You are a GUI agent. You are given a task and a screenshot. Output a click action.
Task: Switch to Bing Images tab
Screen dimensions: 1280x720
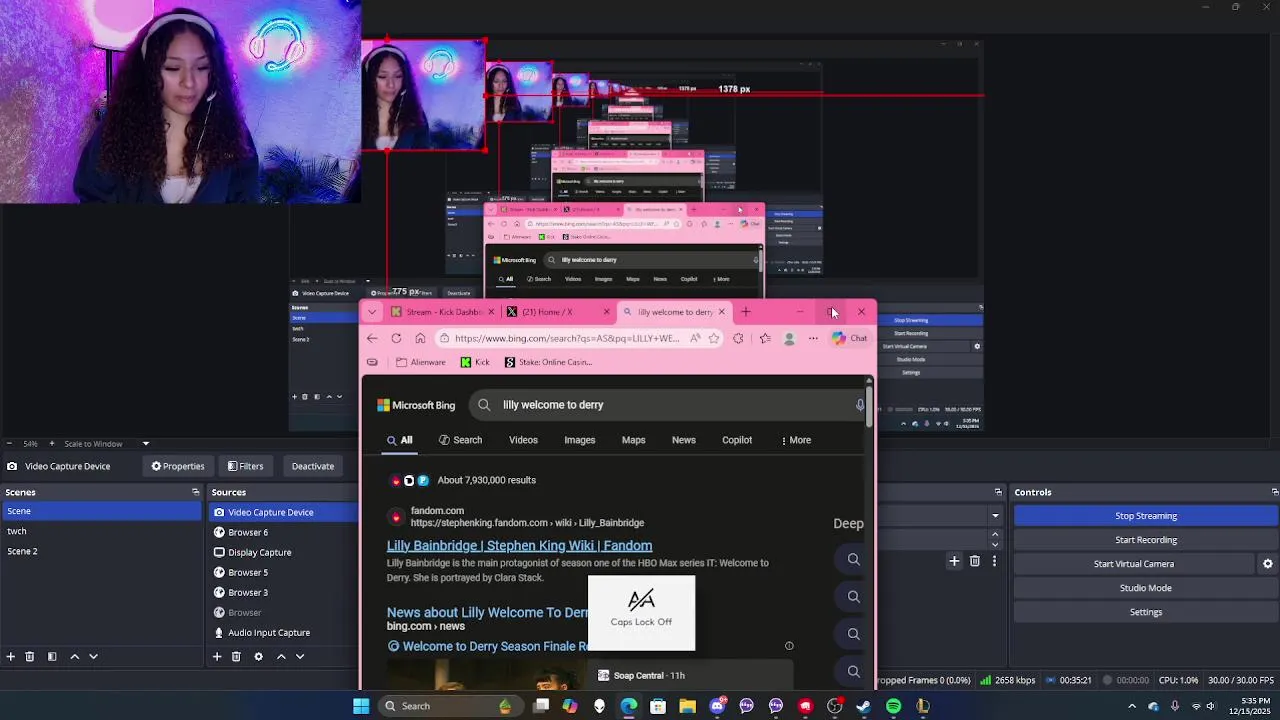click(x=579, y=440)
